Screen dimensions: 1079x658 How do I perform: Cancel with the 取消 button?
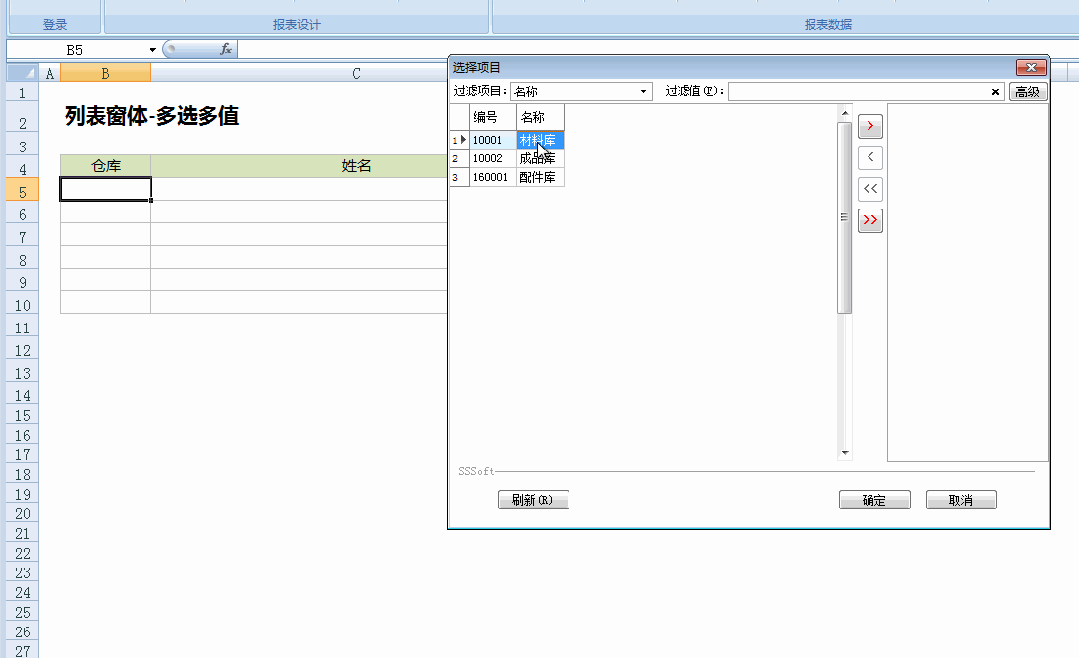(x=961, y=500)
